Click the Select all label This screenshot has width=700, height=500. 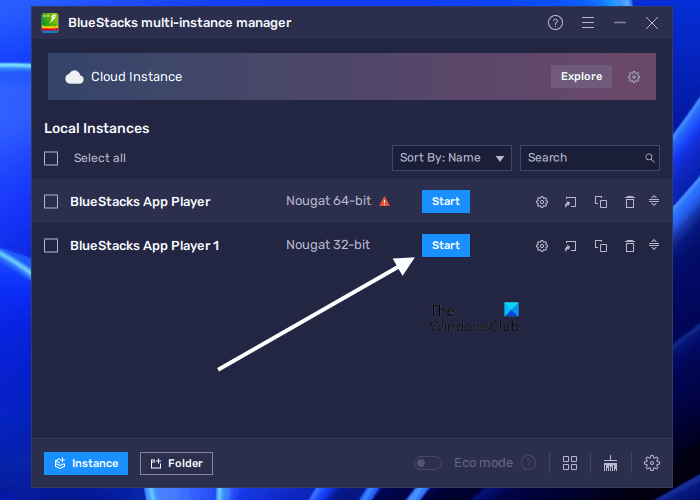coord(100,158)
